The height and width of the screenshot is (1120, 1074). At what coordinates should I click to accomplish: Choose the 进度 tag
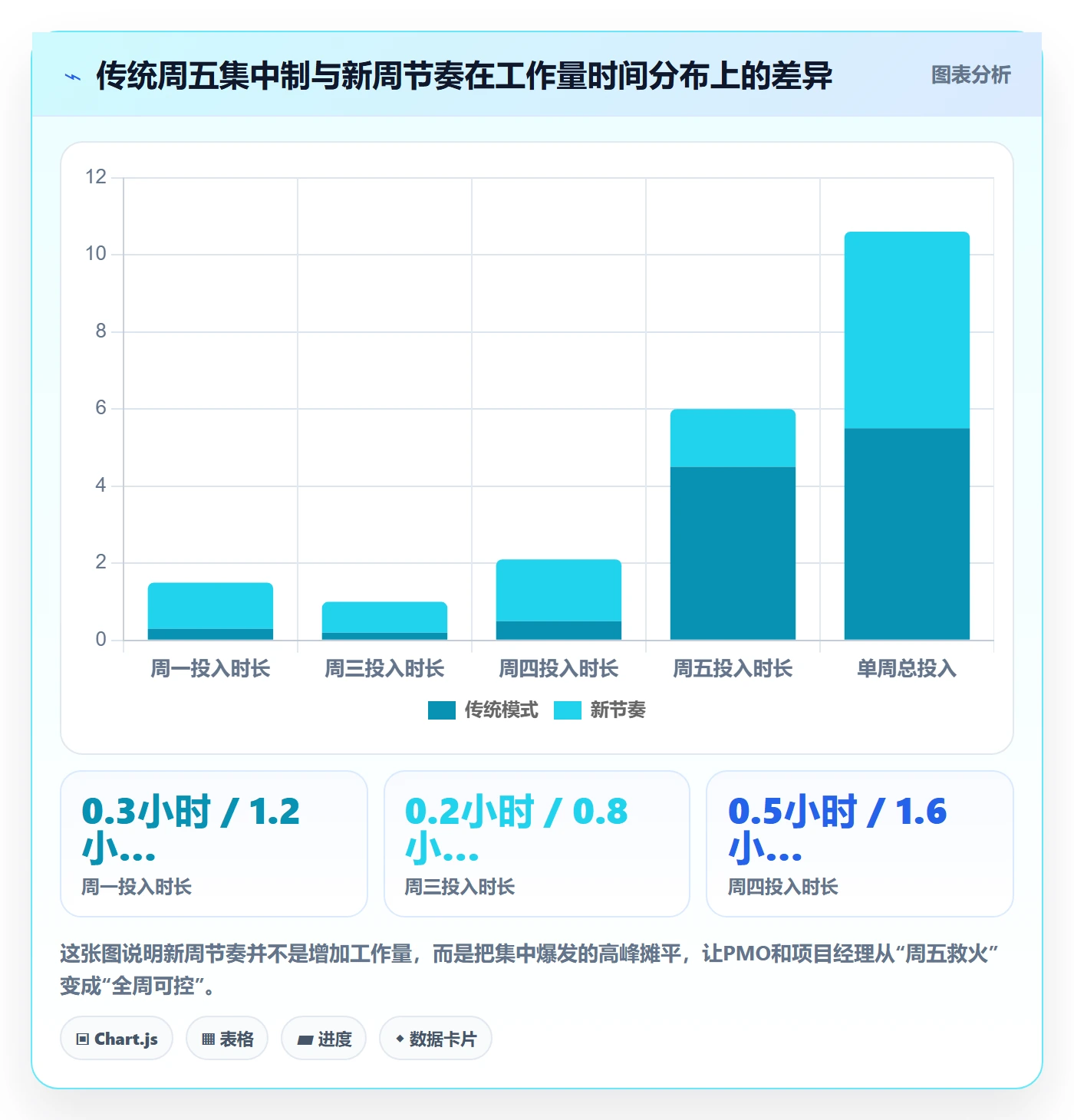tap(324, 1039)
